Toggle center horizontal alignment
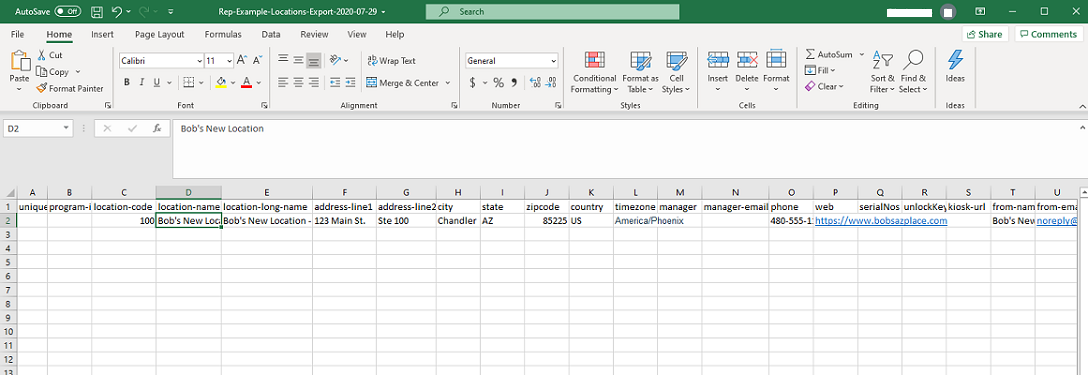1088x375 pixels. [298, 83]
